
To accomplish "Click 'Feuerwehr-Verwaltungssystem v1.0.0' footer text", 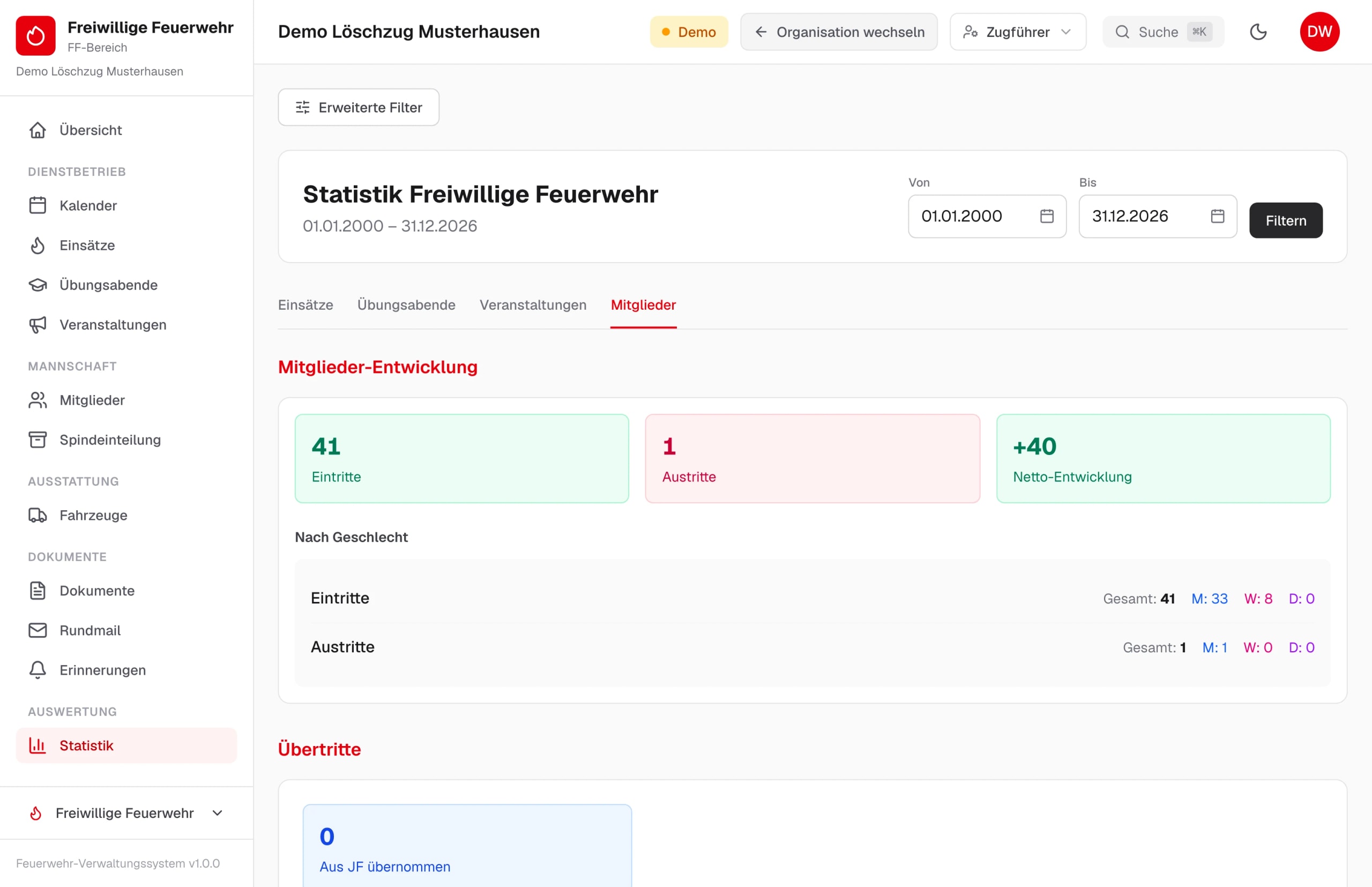I will tap(117, 863).
